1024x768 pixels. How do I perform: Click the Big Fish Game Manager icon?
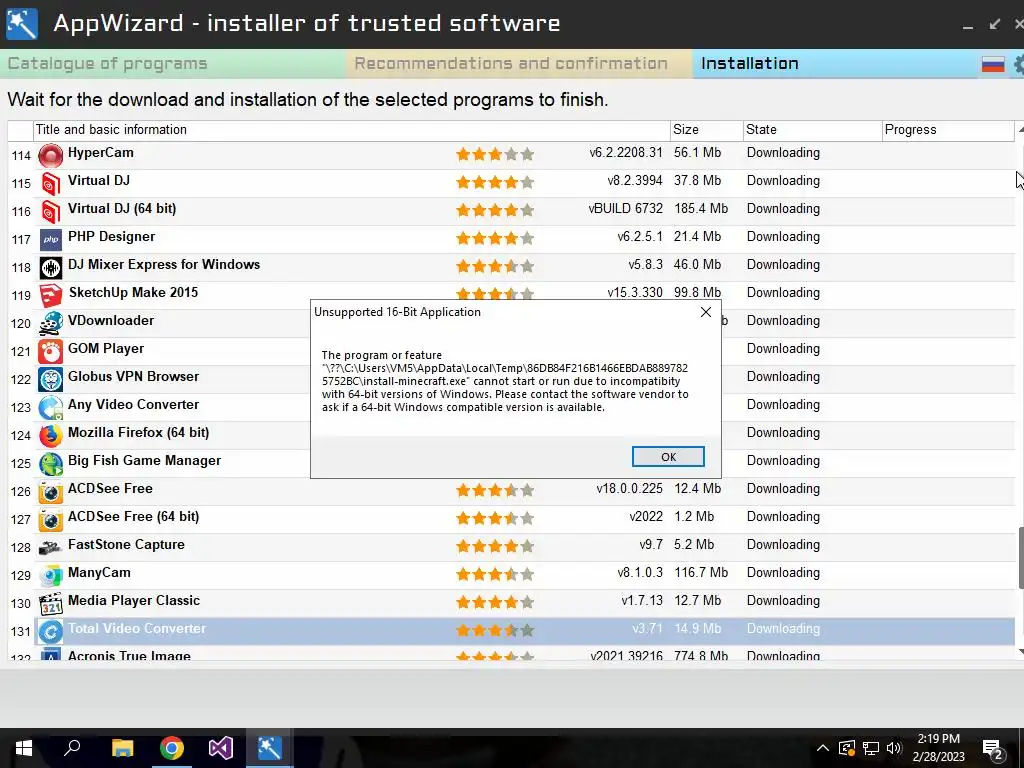(50, 464)
